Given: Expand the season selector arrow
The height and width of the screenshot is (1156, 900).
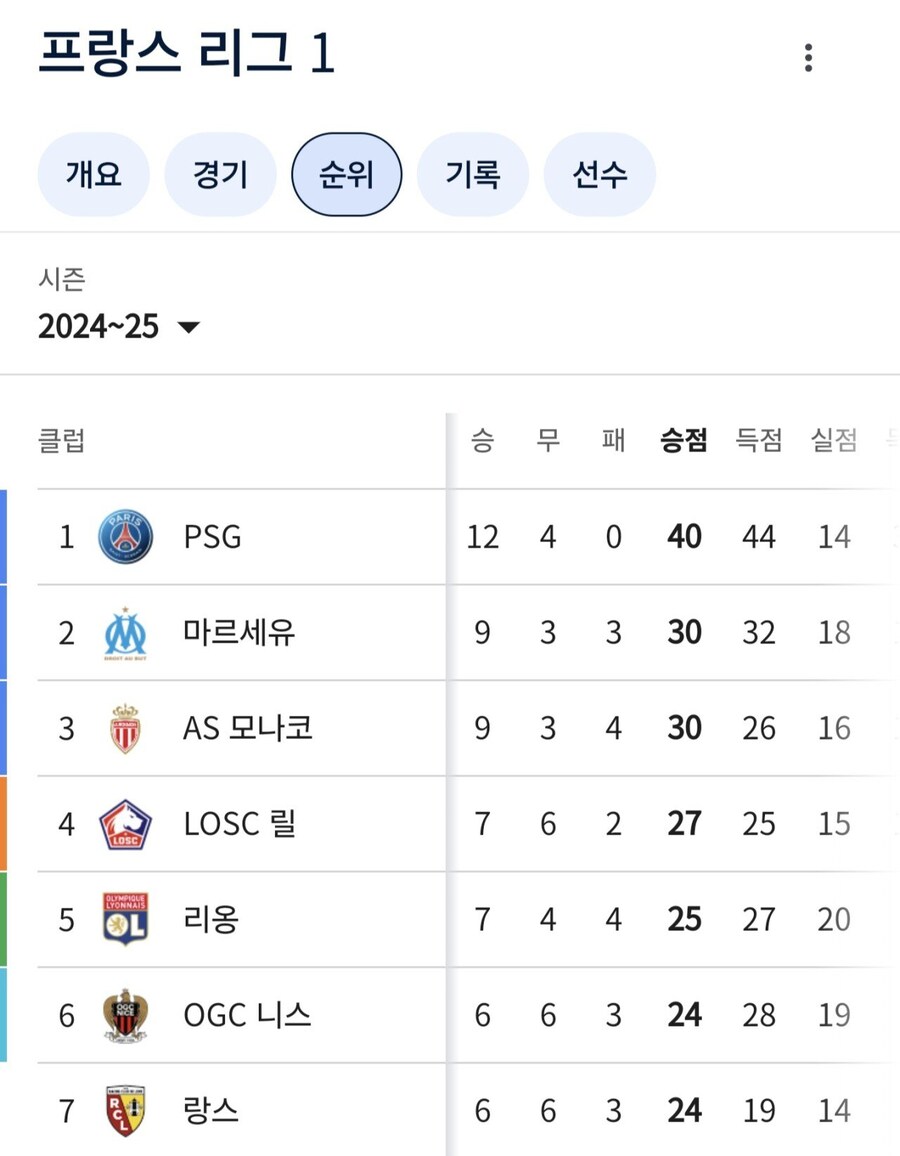Looking at the screenshot, I should (x=190, y=327).
